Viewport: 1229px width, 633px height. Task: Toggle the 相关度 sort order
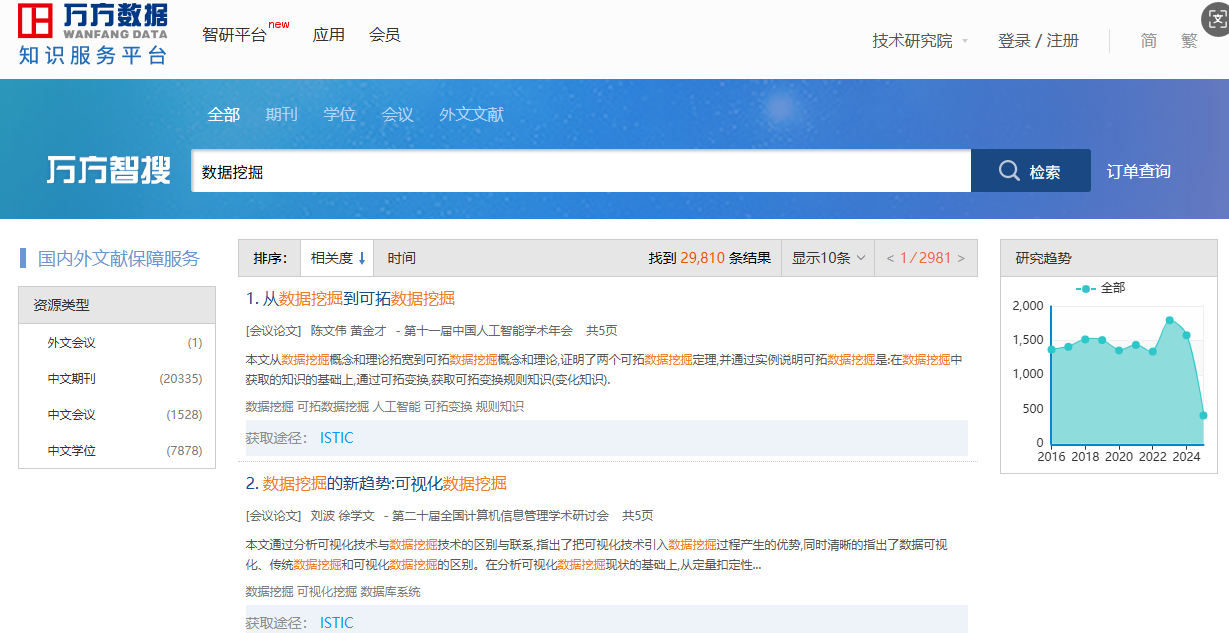pyautogui.click(x=338, y=258)
